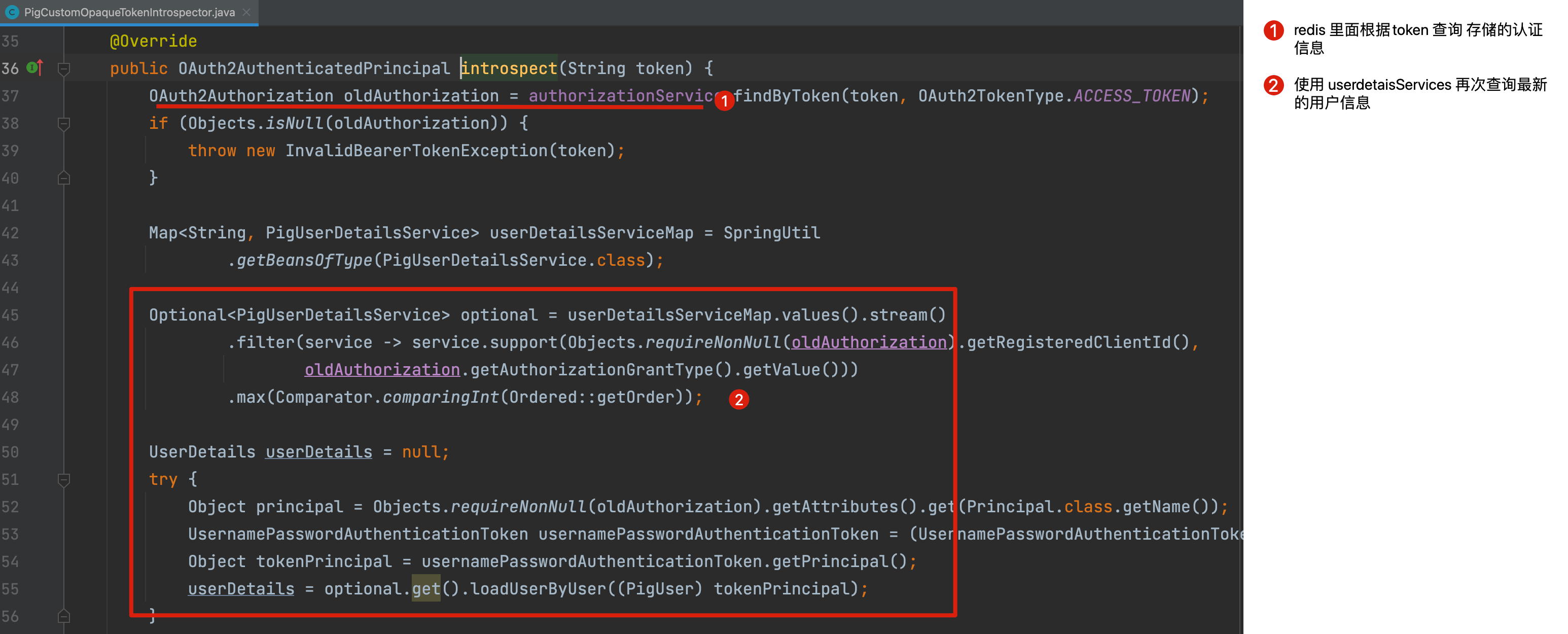Collapse the try block at line 51
Viewport: 1568px width, 634px height.
click(63, 479)
